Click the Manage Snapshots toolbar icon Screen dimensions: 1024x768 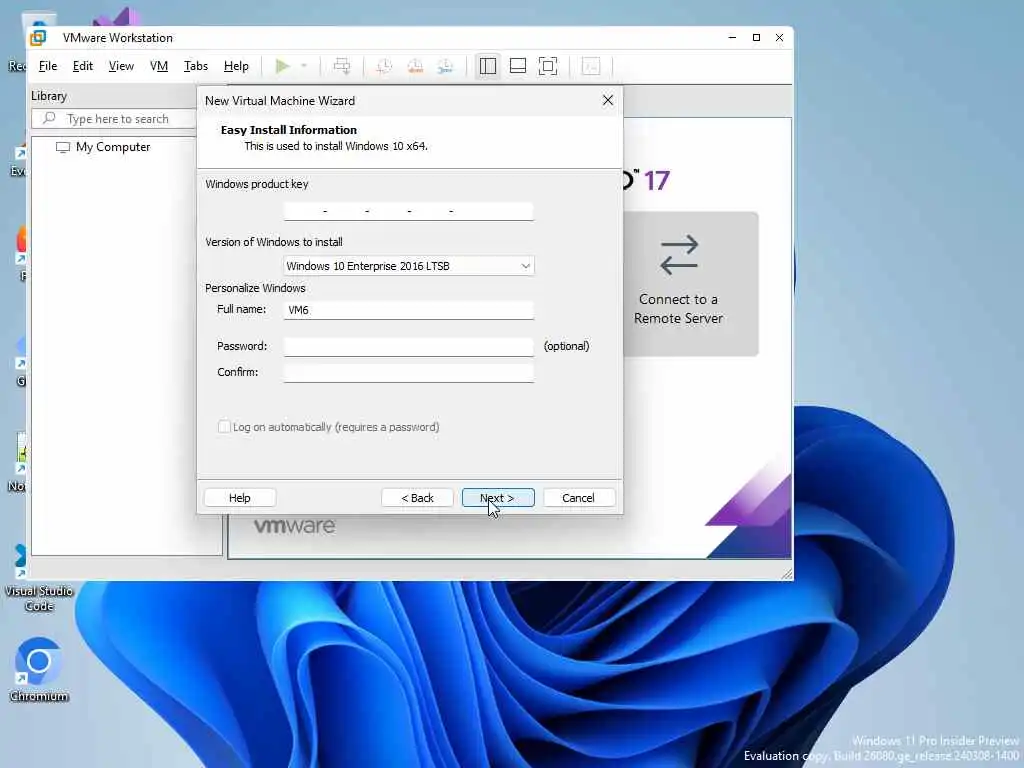pos(445,66)
